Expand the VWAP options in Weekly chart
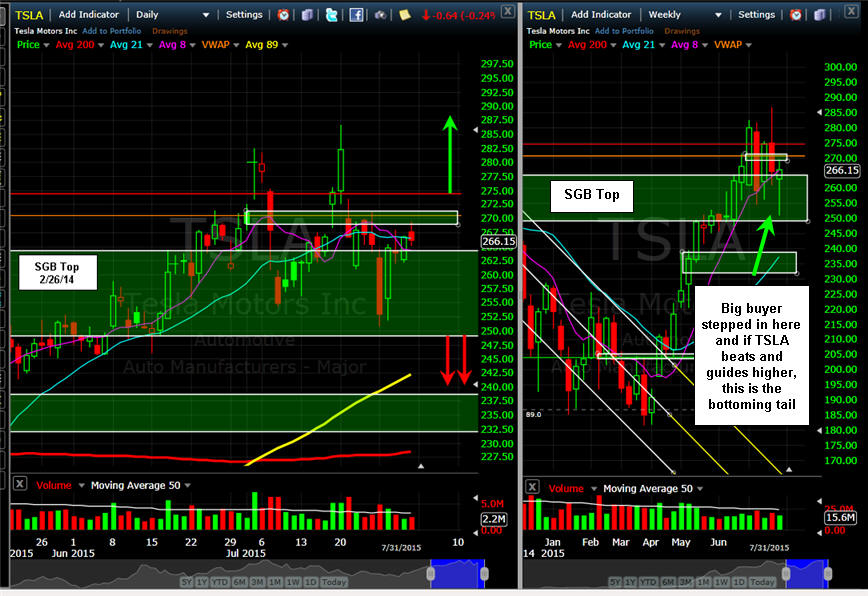Image resolution: width=868 pixels, height=596 pixels. pos(748,45)
